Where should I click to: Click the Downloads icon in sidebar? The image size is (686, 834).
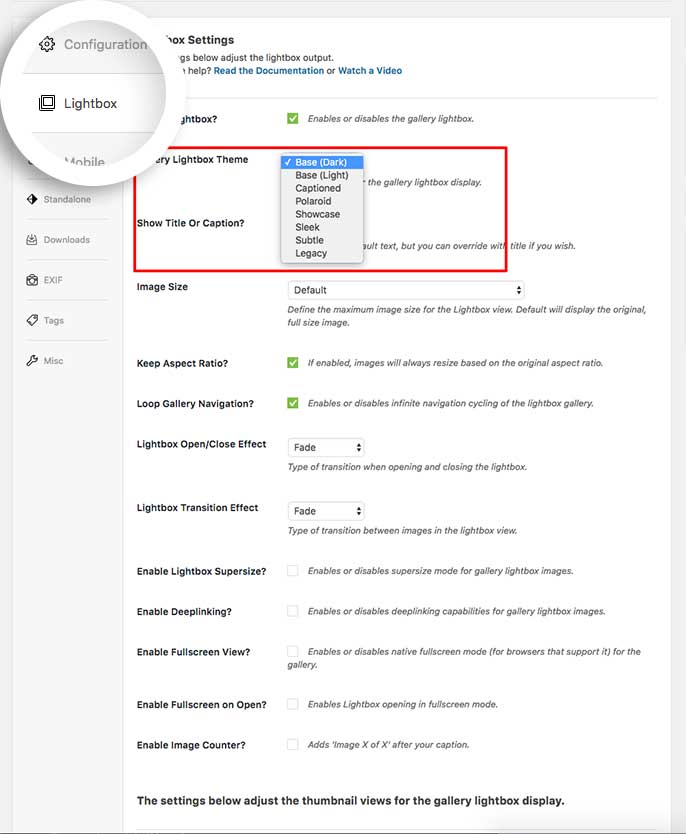[32, 240]
